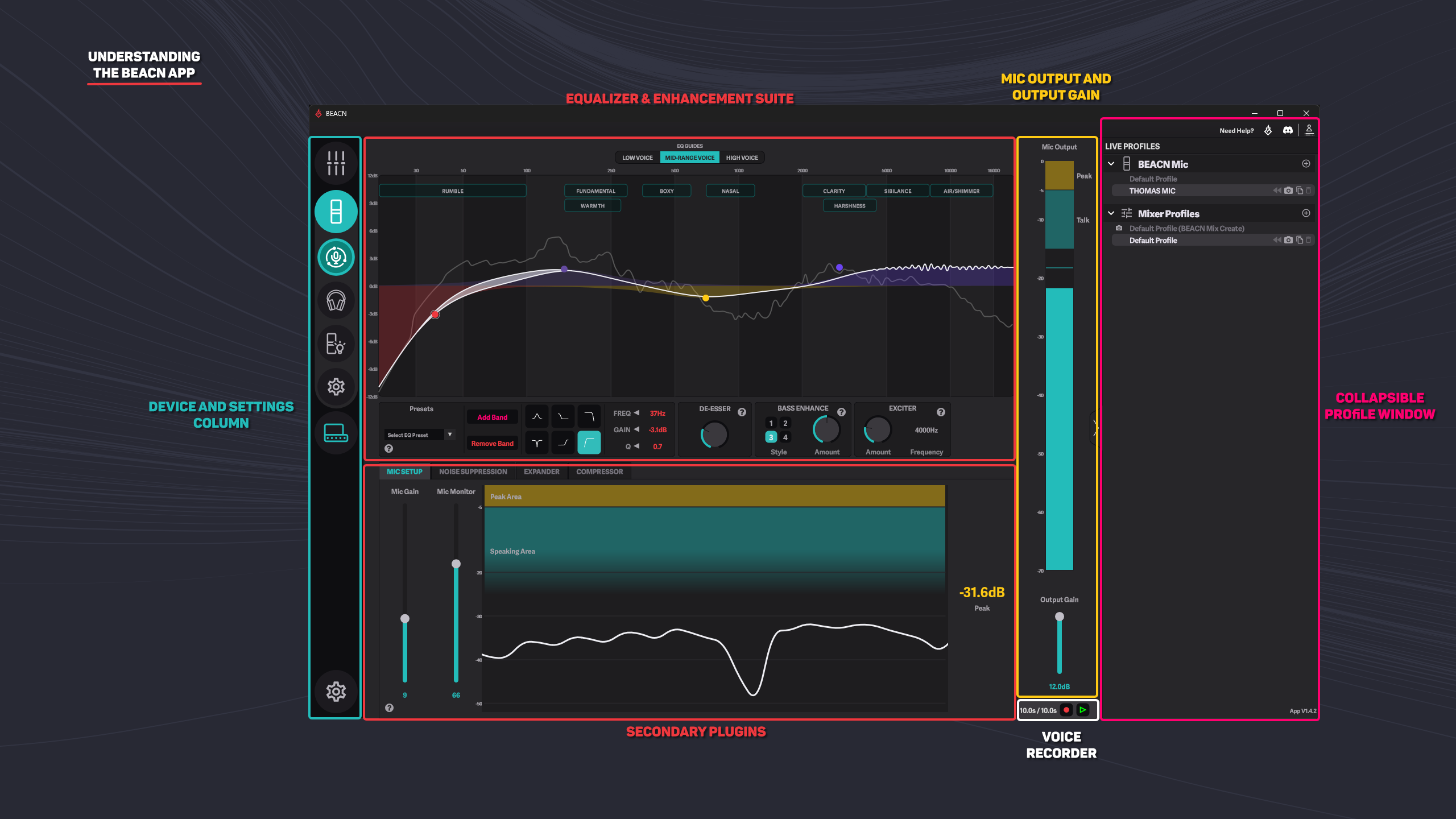Open the mixer hardware device icon
This screenshot has width=1456, height=819.
pyautogui.click(x=336, y=433)
